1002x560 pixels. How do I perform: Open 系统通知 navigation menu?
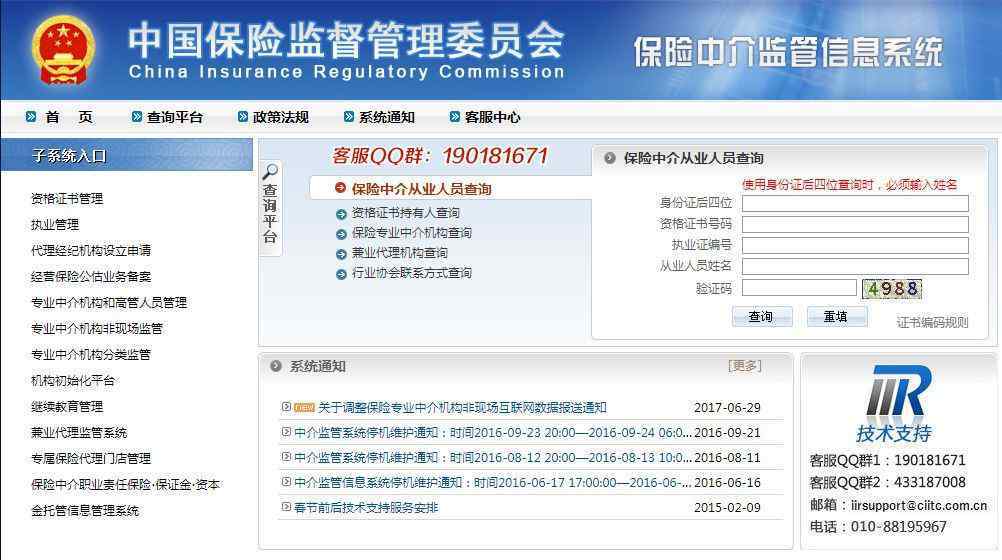click(387, 117)
